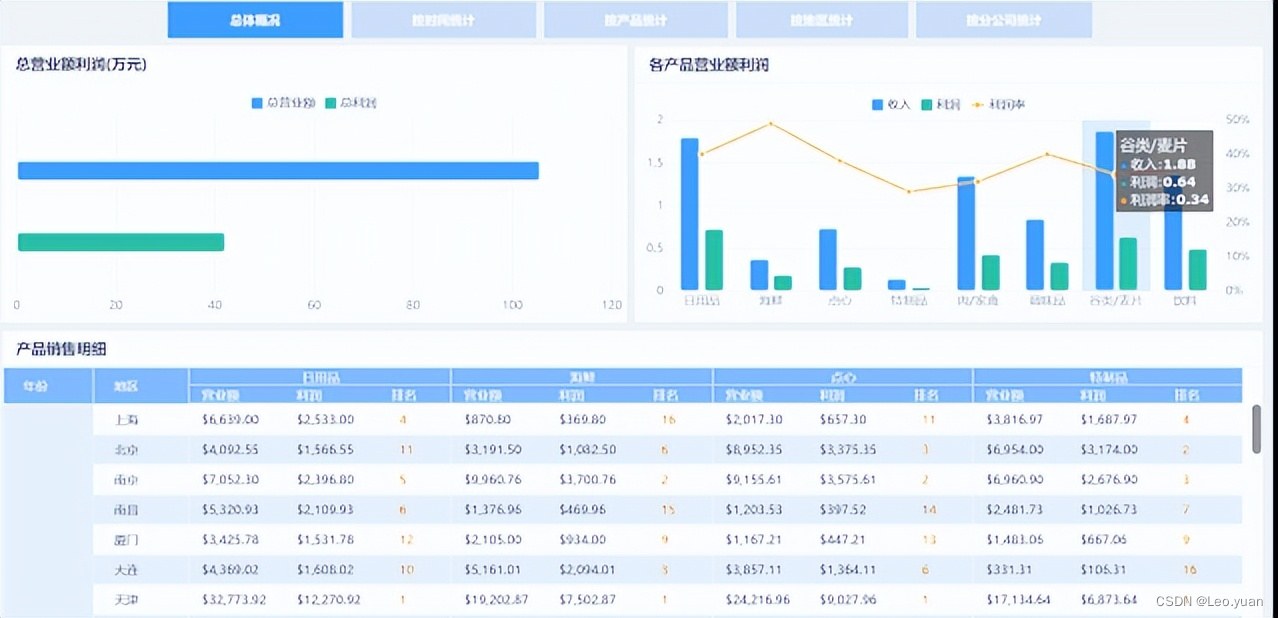The image size is (1278, 618).
Task: Click the 收入 blue legend square
Action: (876, 102)
